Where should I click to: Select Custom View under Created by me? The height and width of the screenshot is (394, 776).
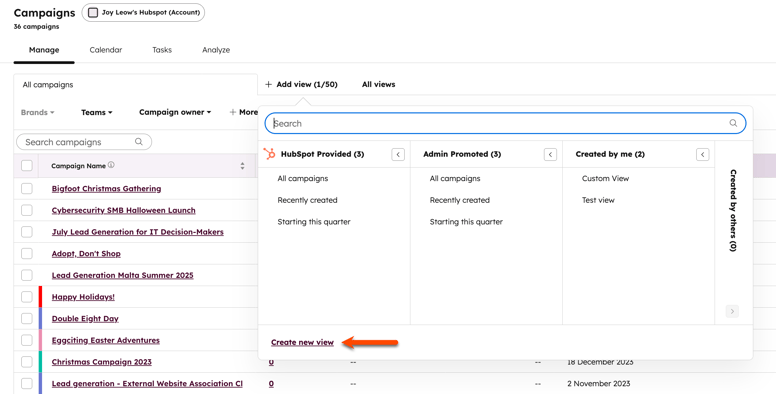(605, 178)
